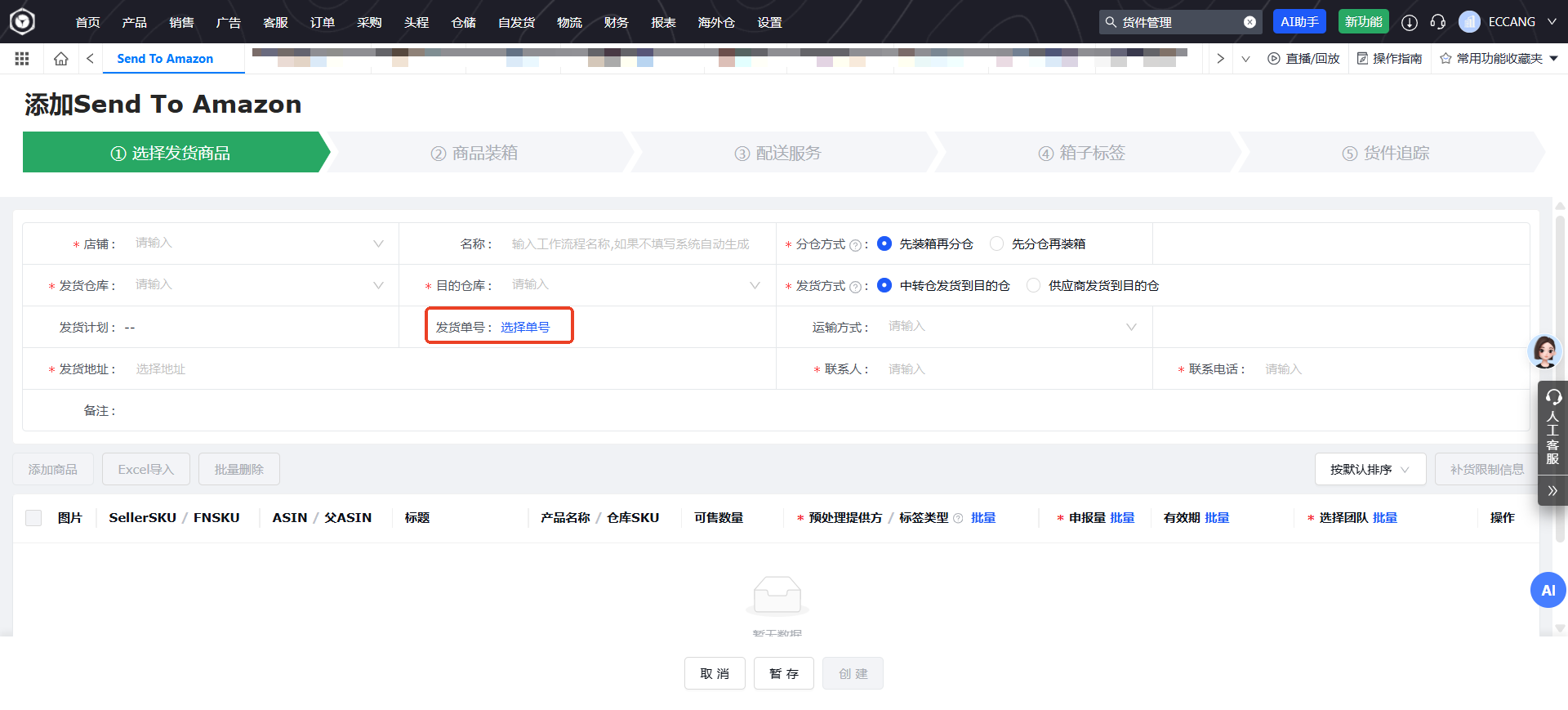Click the ECCANG user avatar
This screenshot has height=710, width=1568.
(x=1469, y=22)
